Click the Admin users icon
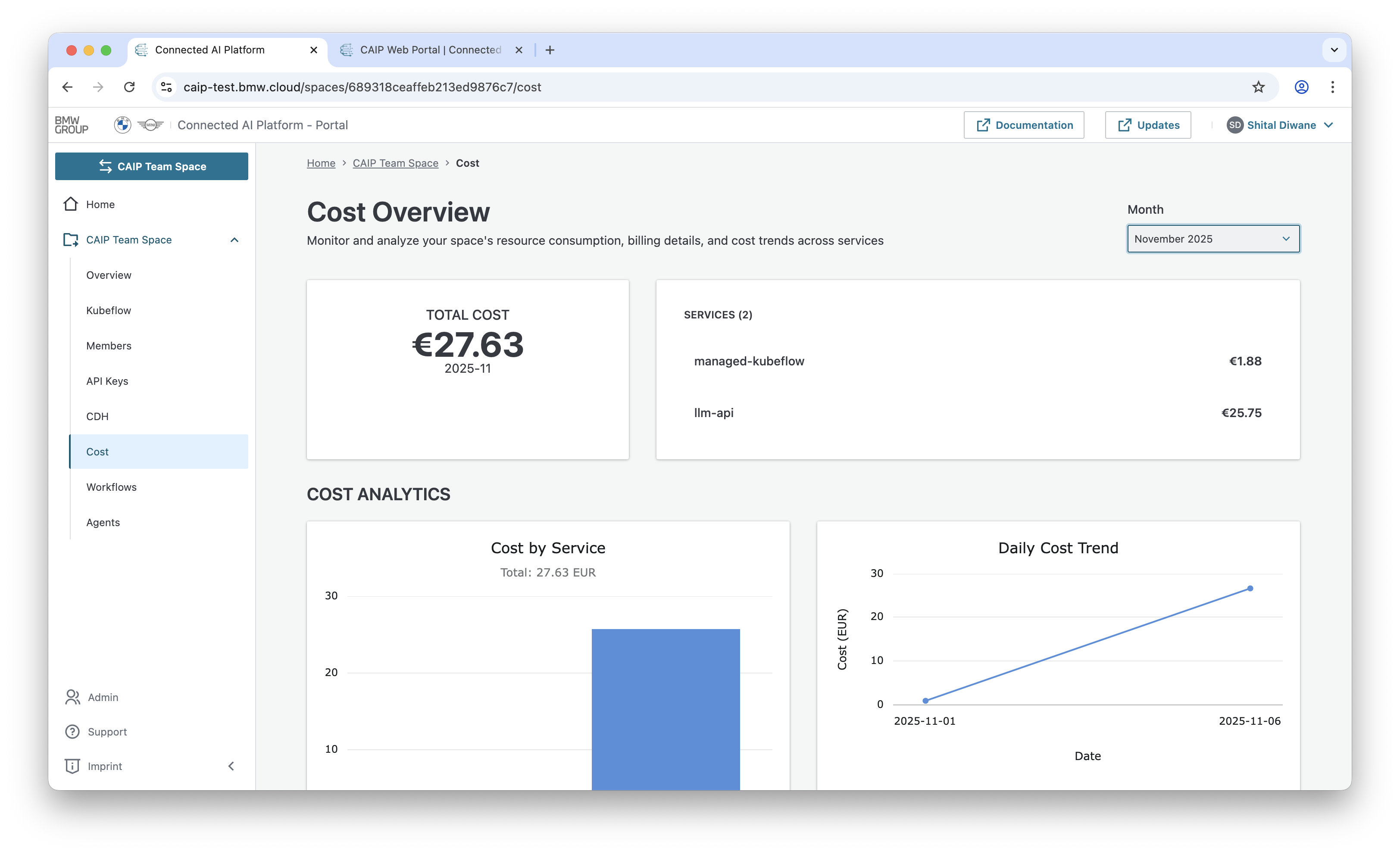1400x854 pixels. [x=73, y=697]
